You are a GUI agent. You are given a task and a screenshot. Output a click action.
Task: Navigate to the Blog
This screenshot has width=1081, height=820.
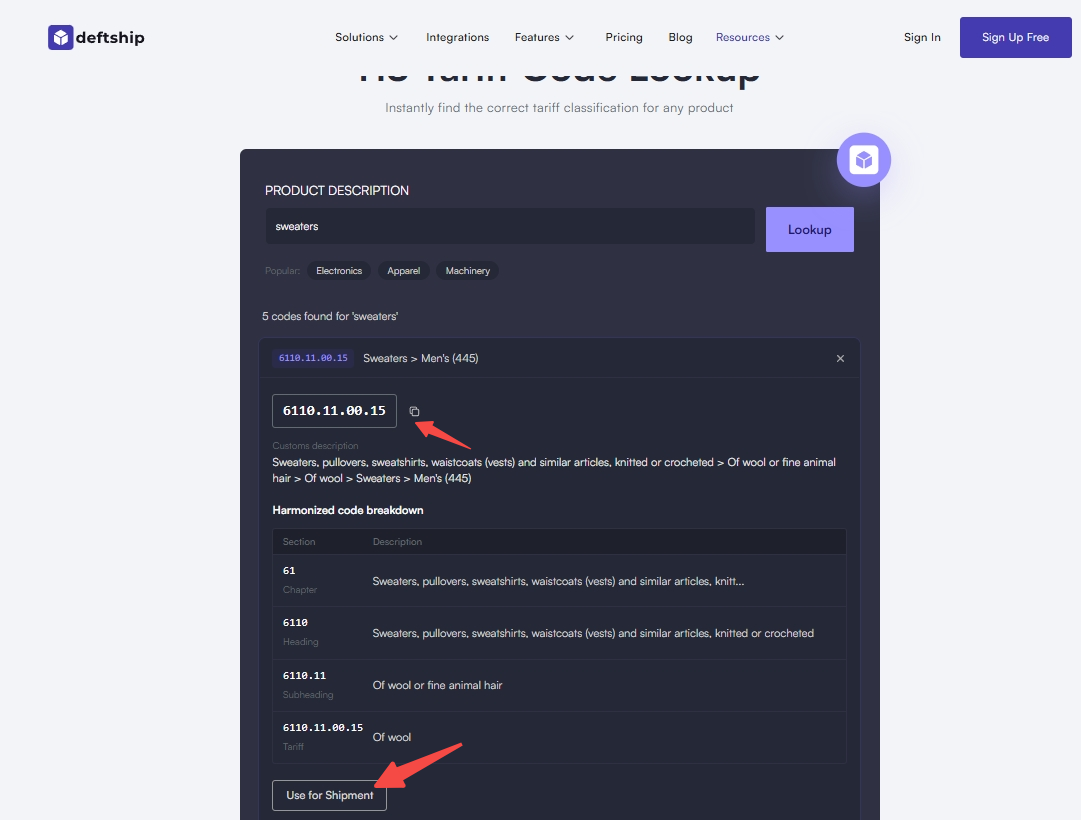tap(680, 38)
